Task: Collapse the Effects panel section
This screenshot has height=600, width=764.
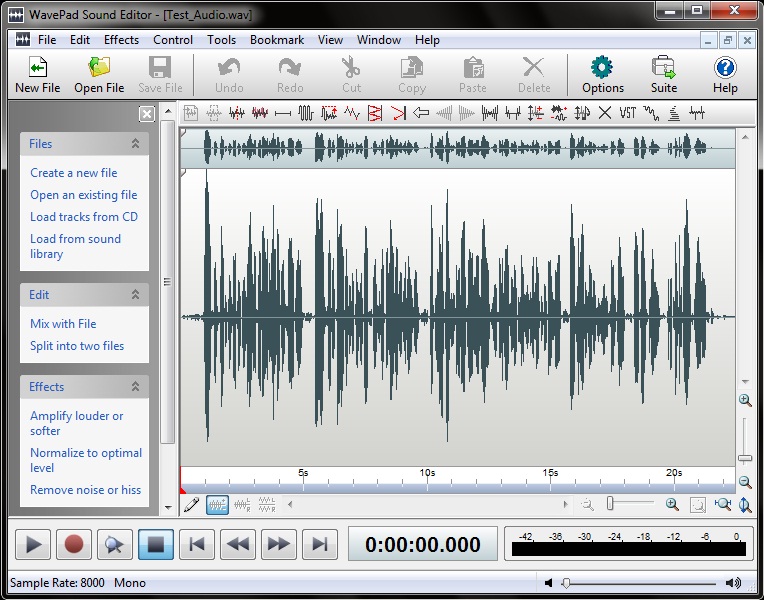Action: [x=135, y=387]
